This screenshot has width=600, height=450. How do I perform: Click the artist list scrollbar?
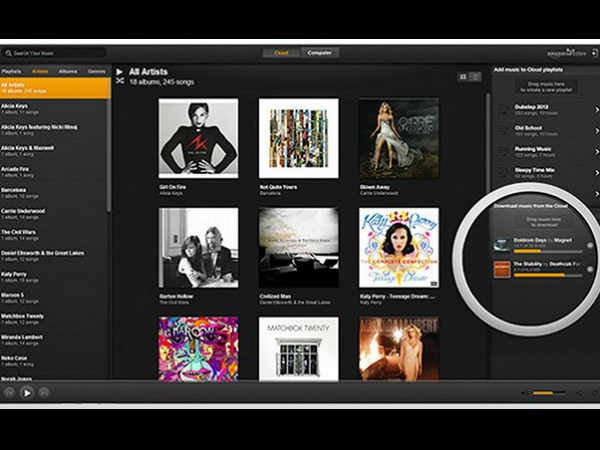pos(109,153)
